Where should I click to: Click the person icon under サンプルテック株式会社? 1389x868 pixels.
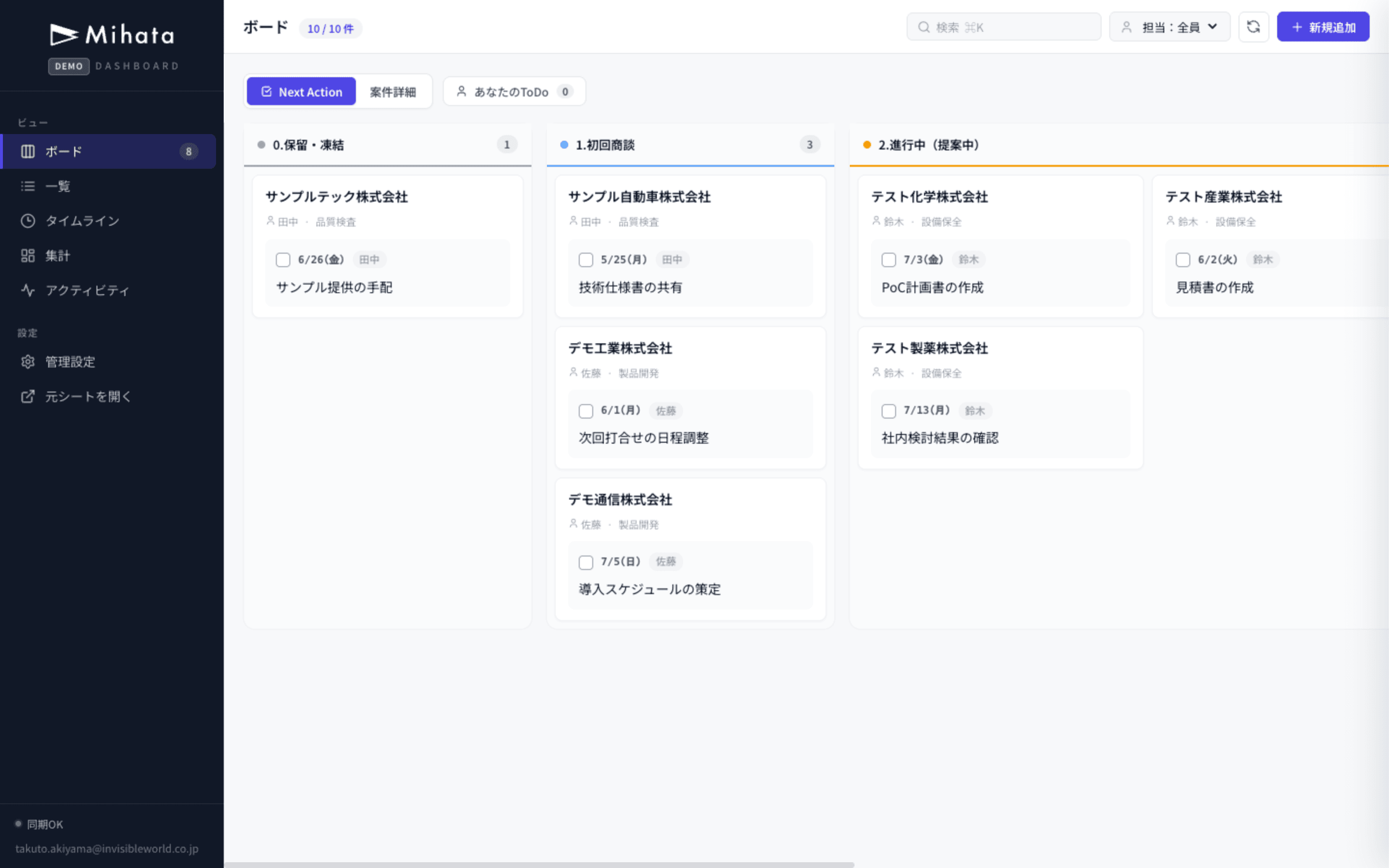point(271,220)
